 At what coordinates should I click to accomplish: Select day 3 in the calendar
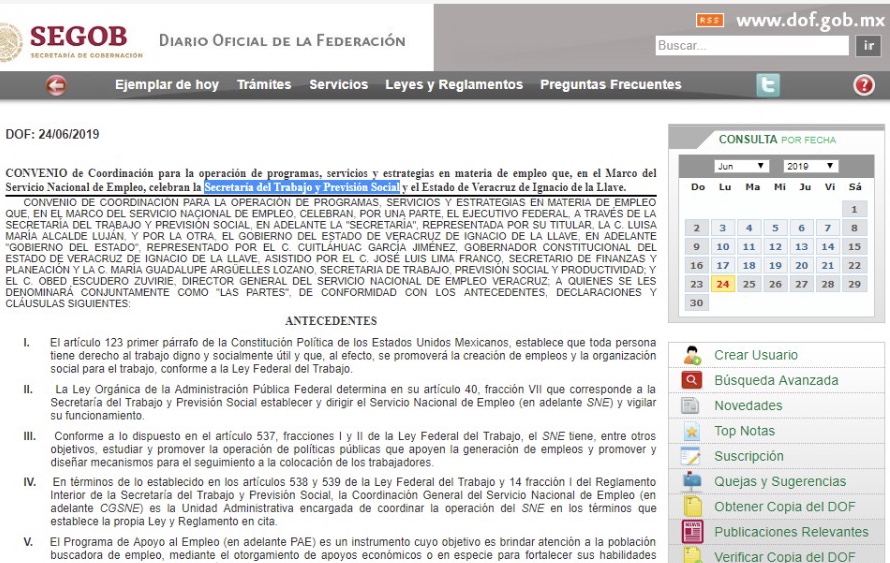point(723,228)
